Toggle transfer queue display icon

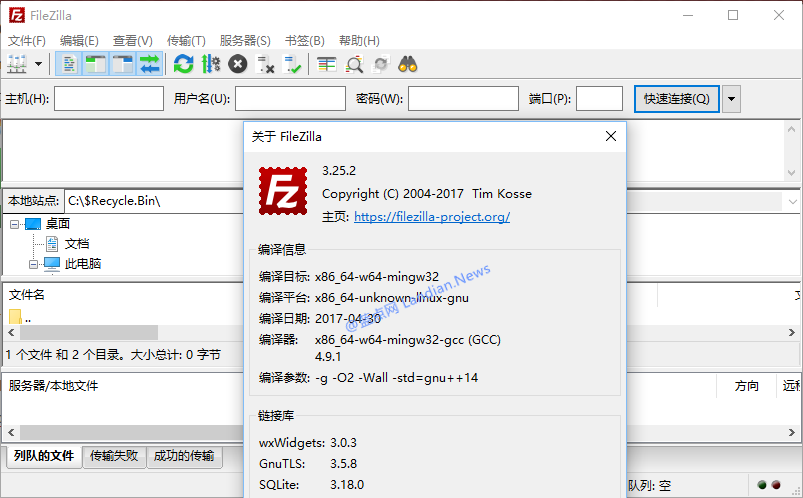point(150,64)
